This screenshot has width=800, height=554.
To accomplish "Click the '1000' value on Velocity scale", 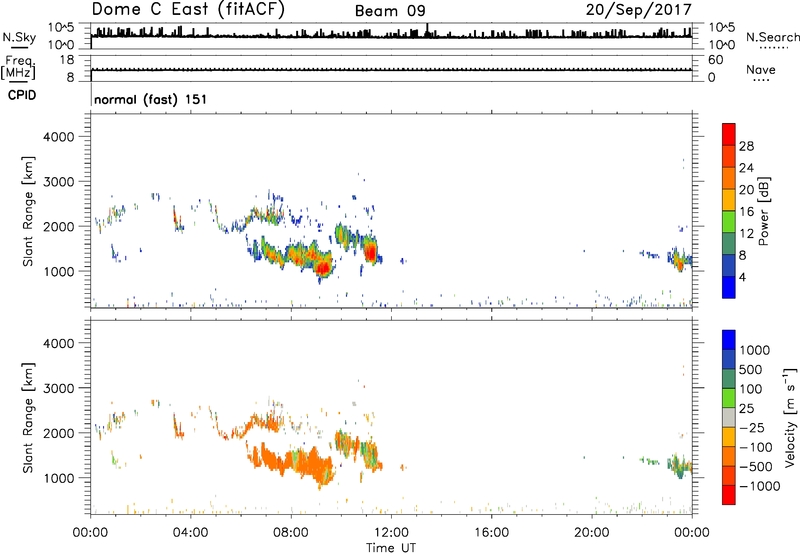I will [755, 350].
